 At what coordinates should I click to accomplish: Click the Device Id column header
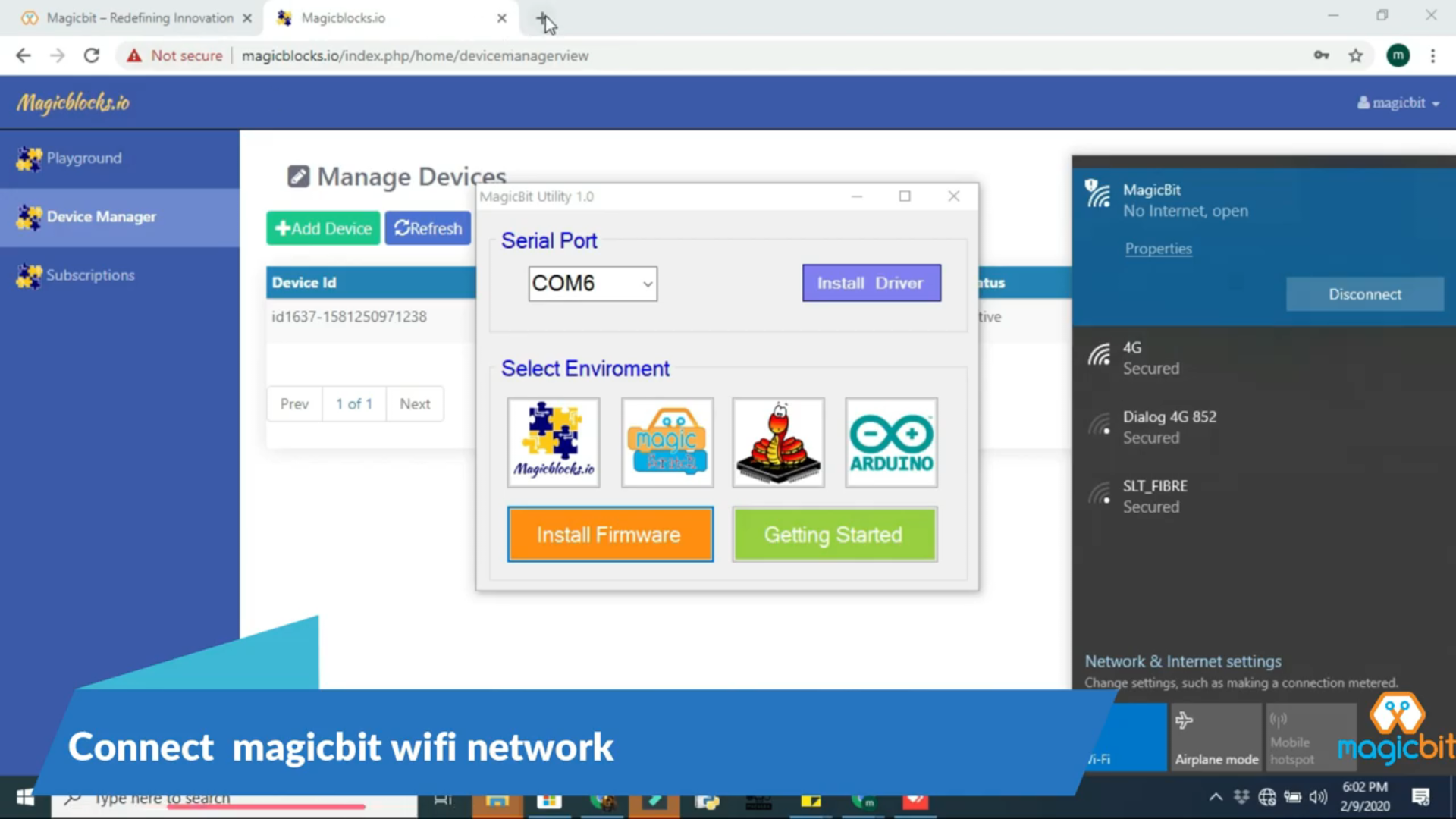(304, 283)
